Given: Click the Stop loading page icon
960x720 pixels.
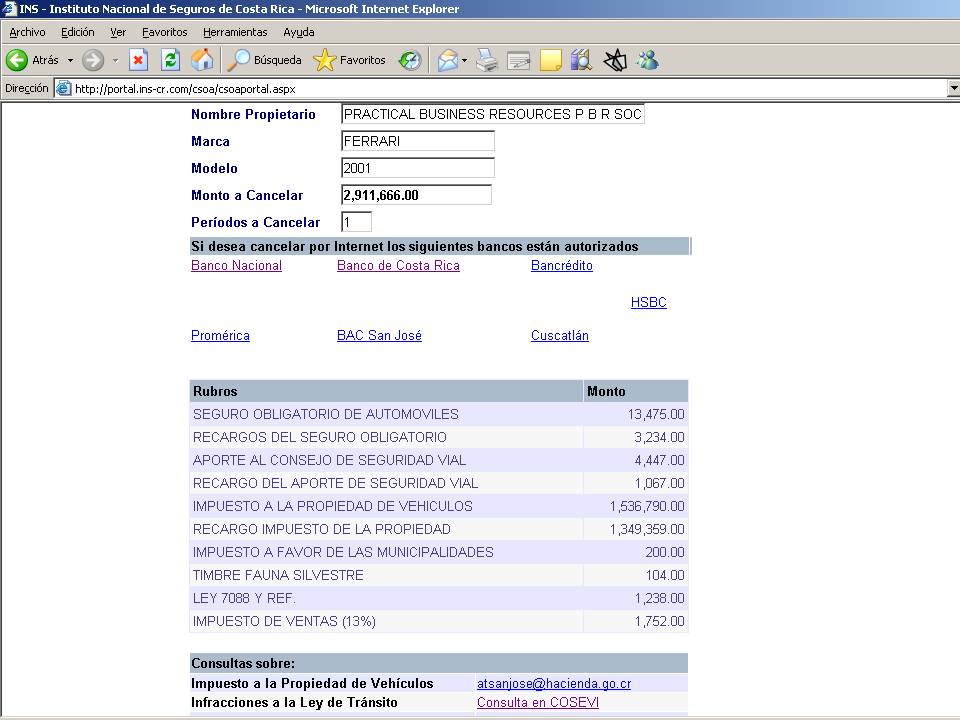Looking at the screenshot, I should click(x=139, y=60).
